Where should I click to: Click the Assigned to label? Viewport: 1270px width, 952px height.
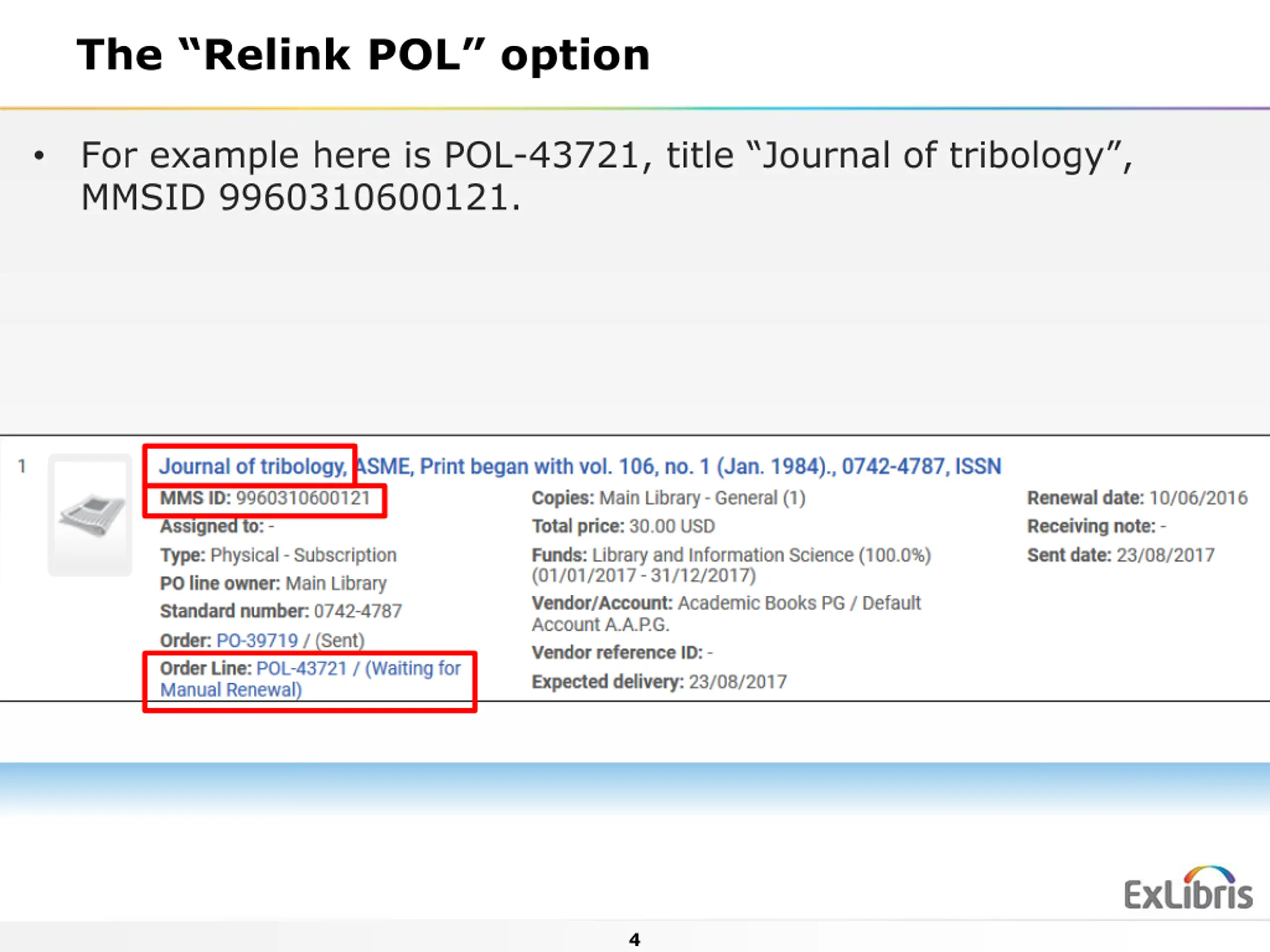pos(211,526)
